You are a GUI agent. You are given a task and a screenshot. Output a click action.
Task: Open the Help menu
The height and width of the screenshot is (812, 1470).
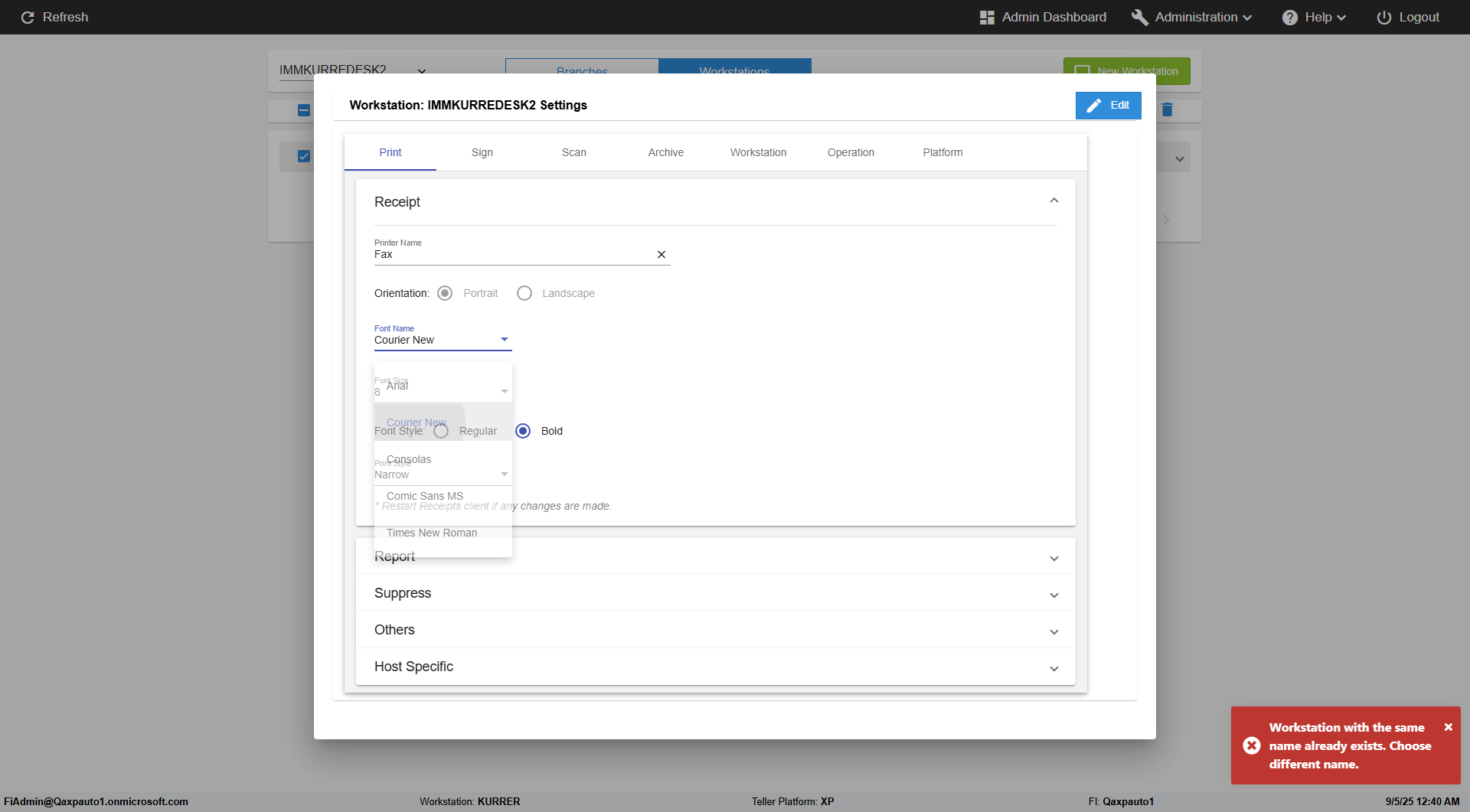[x=1315, y=17]
